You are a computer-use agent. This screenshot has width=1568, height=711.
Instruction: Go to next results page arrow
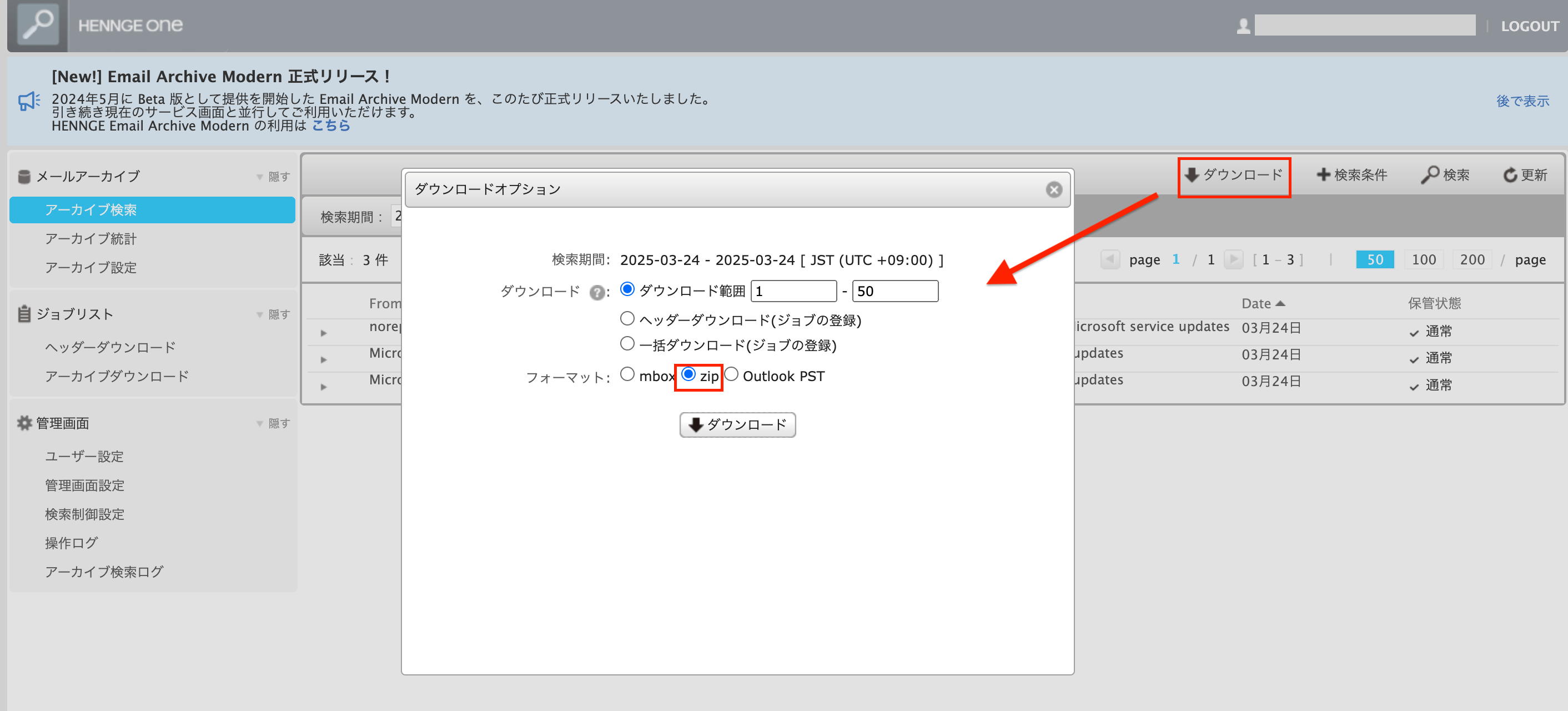[1233, 259]
